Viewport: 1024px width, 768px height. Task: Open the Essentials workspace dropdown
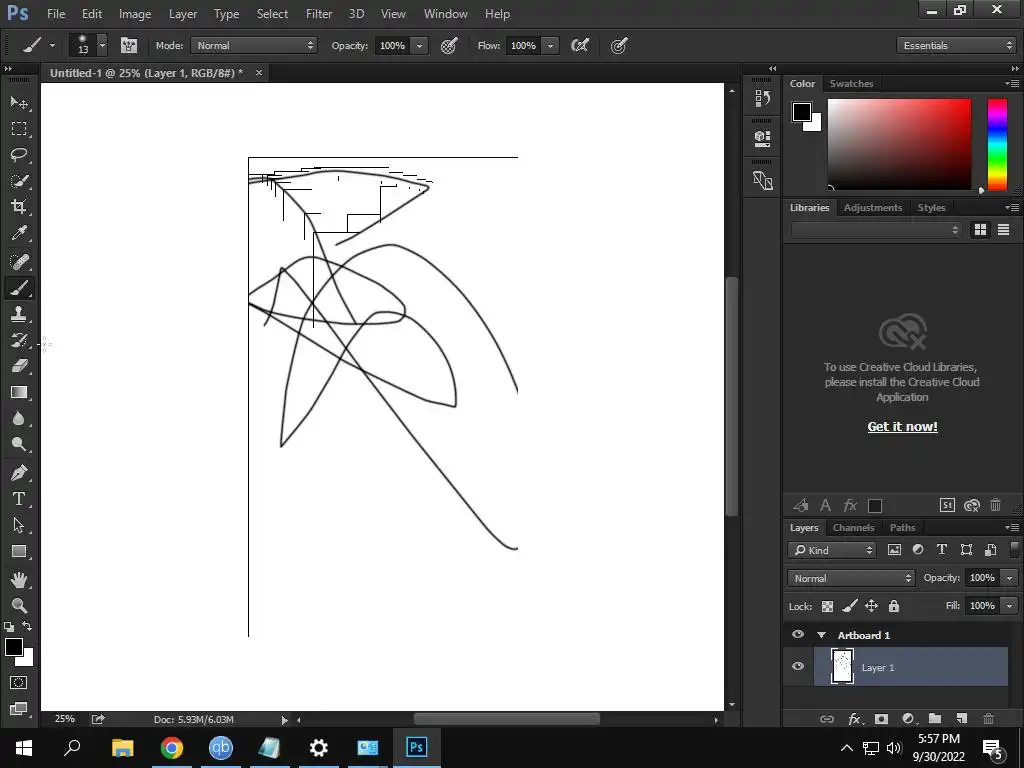coord(957,45)
